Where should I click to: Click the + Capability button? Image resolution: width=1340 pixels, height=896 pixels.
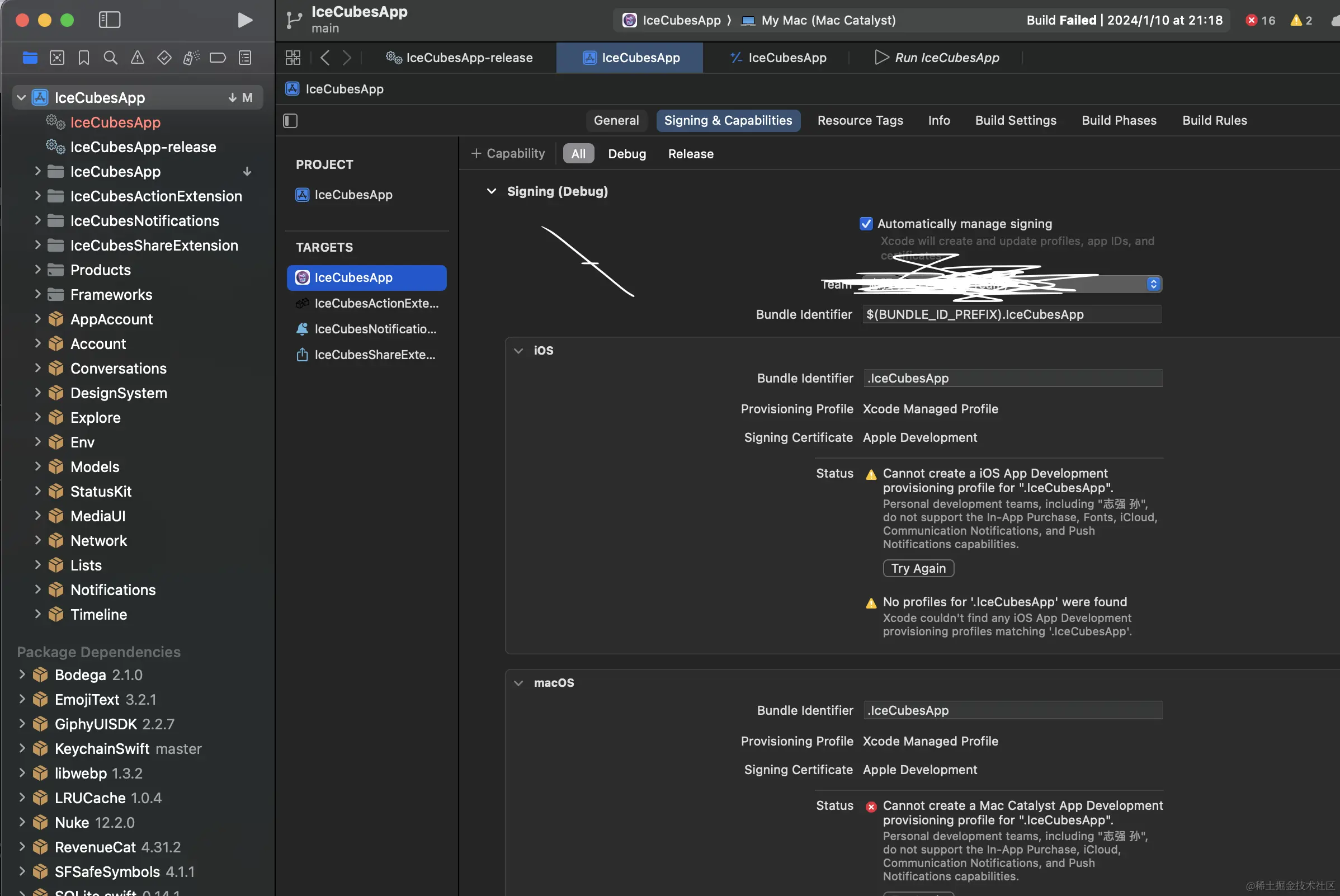pyautogui.click(x=507, y=154)
